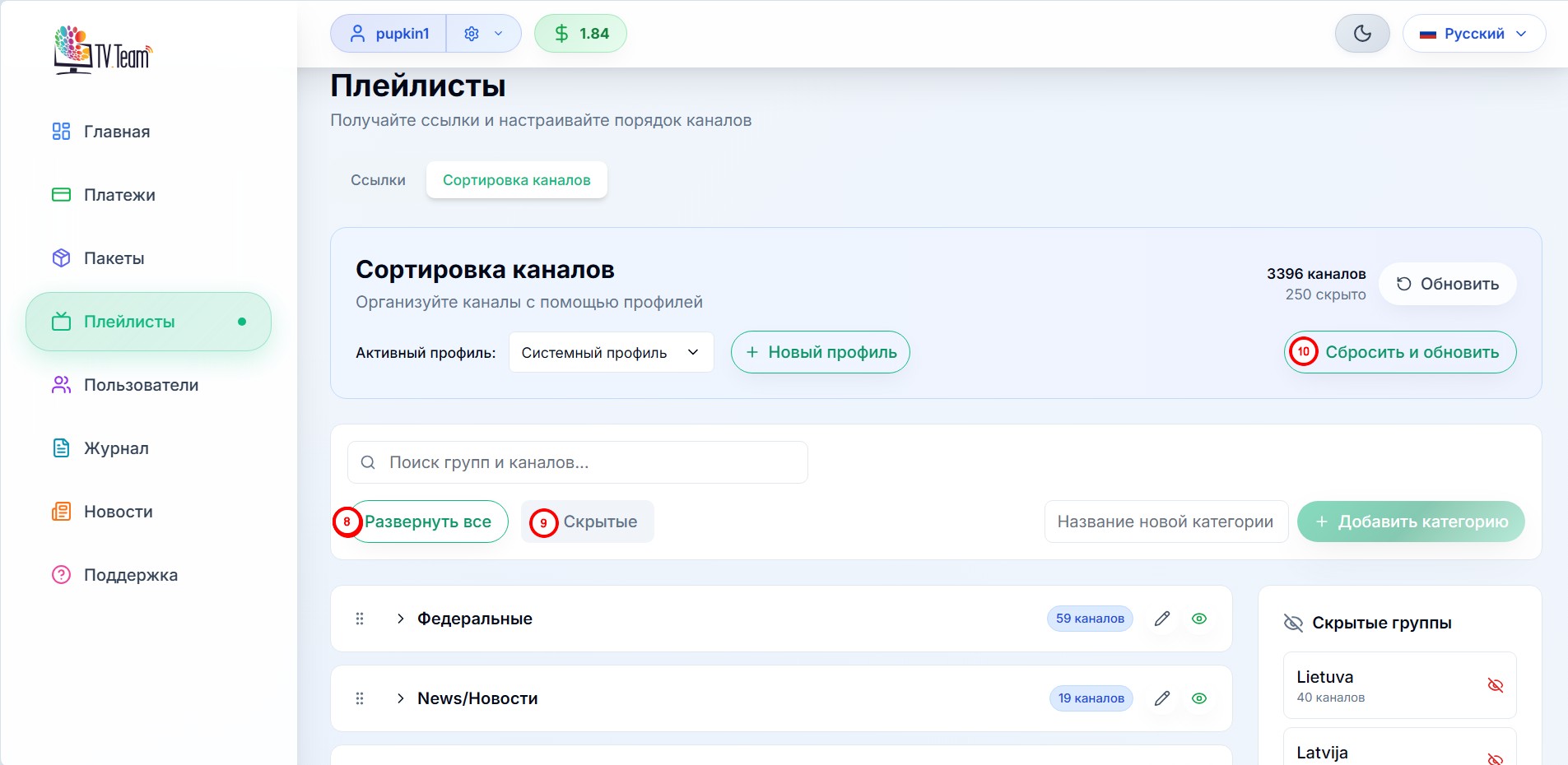Open the Системный профиль dropdown

click(x=610, y=352)
